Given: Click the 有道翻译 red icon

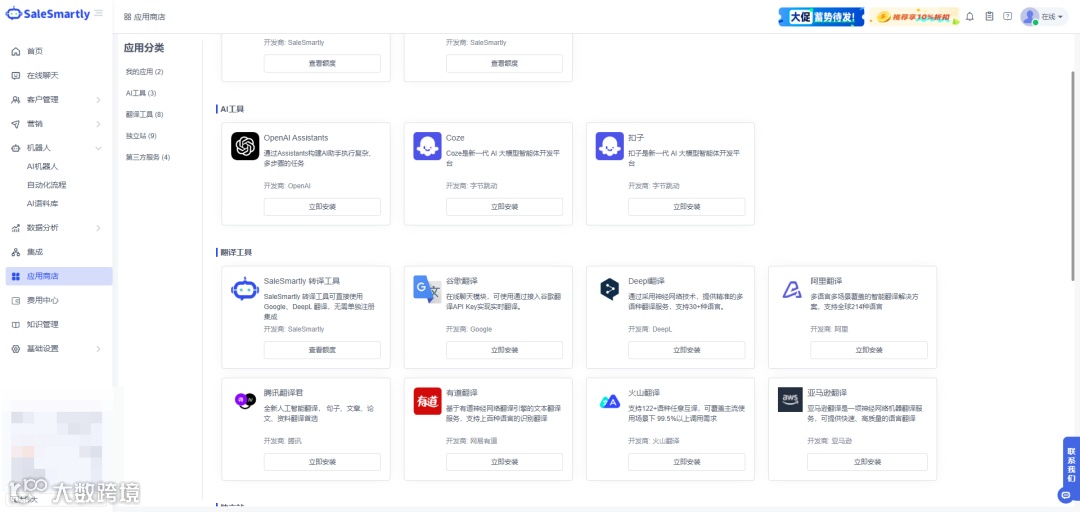Looking at the screenshot, I should [x=427, y=401].
